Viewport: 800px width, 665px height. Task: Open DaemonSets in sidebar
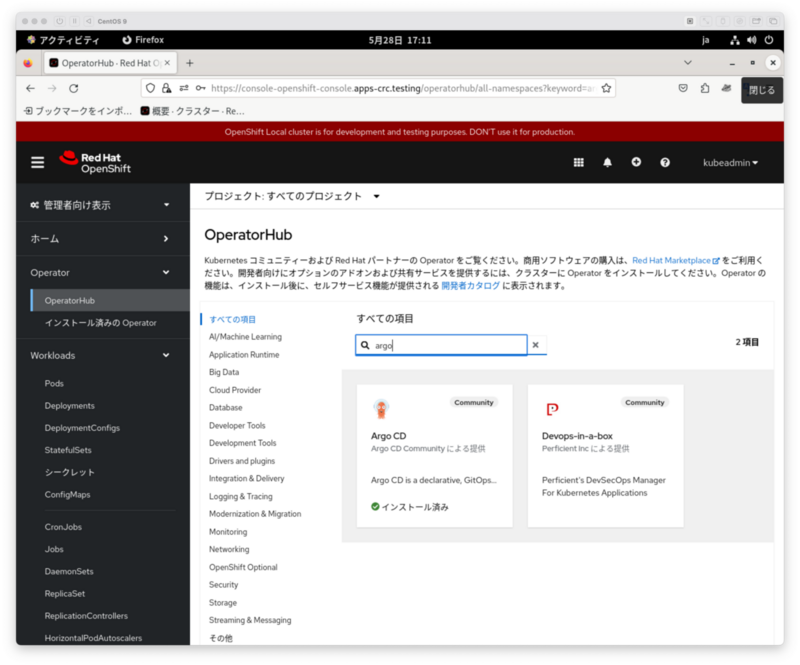click(69, 571)
